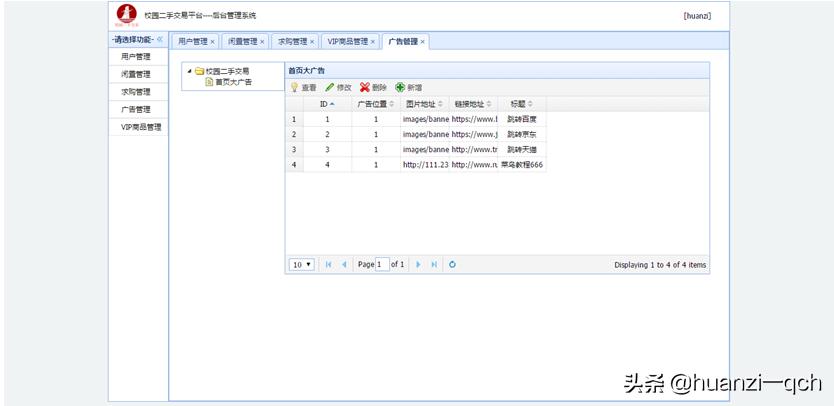Click the Displaying 1 to 4 of 4 items text
The image size is (834, 406).
(660, 264)
